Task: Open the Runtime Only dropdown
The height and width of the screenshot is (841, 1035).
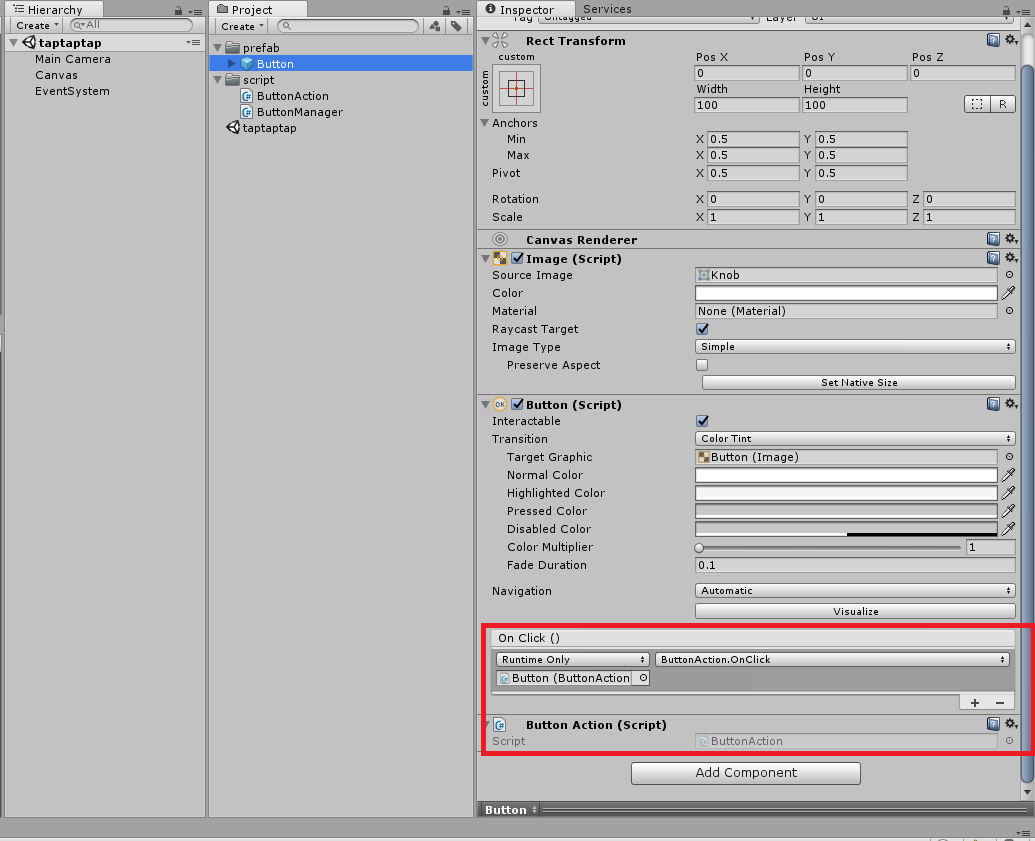Action: coord(573,660)
